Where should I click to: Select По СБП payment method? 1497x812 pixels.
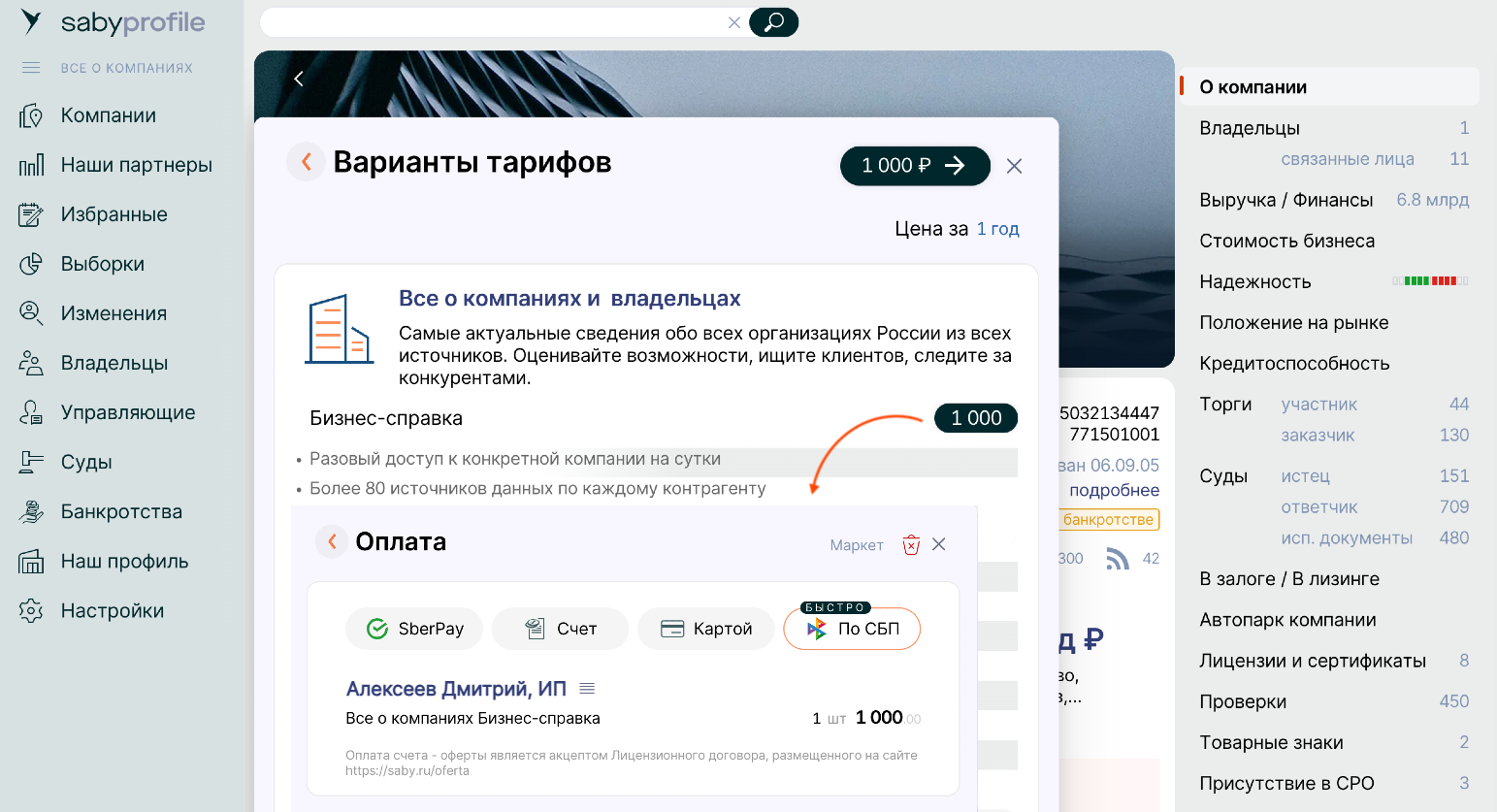852,629
